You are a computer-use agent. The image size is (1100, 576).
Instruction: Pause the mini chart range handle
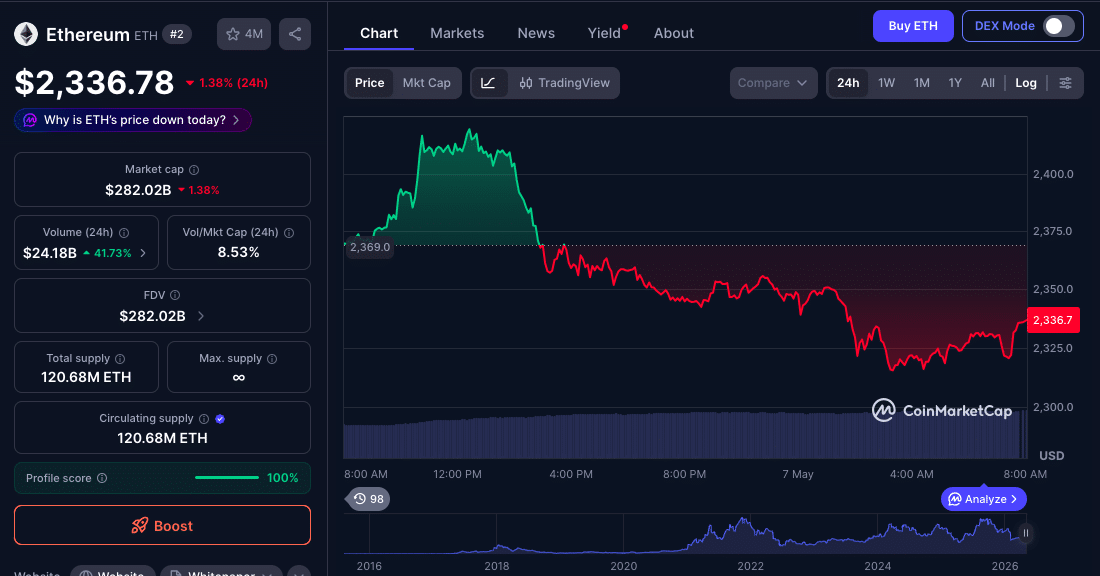tap(1026, 533)
